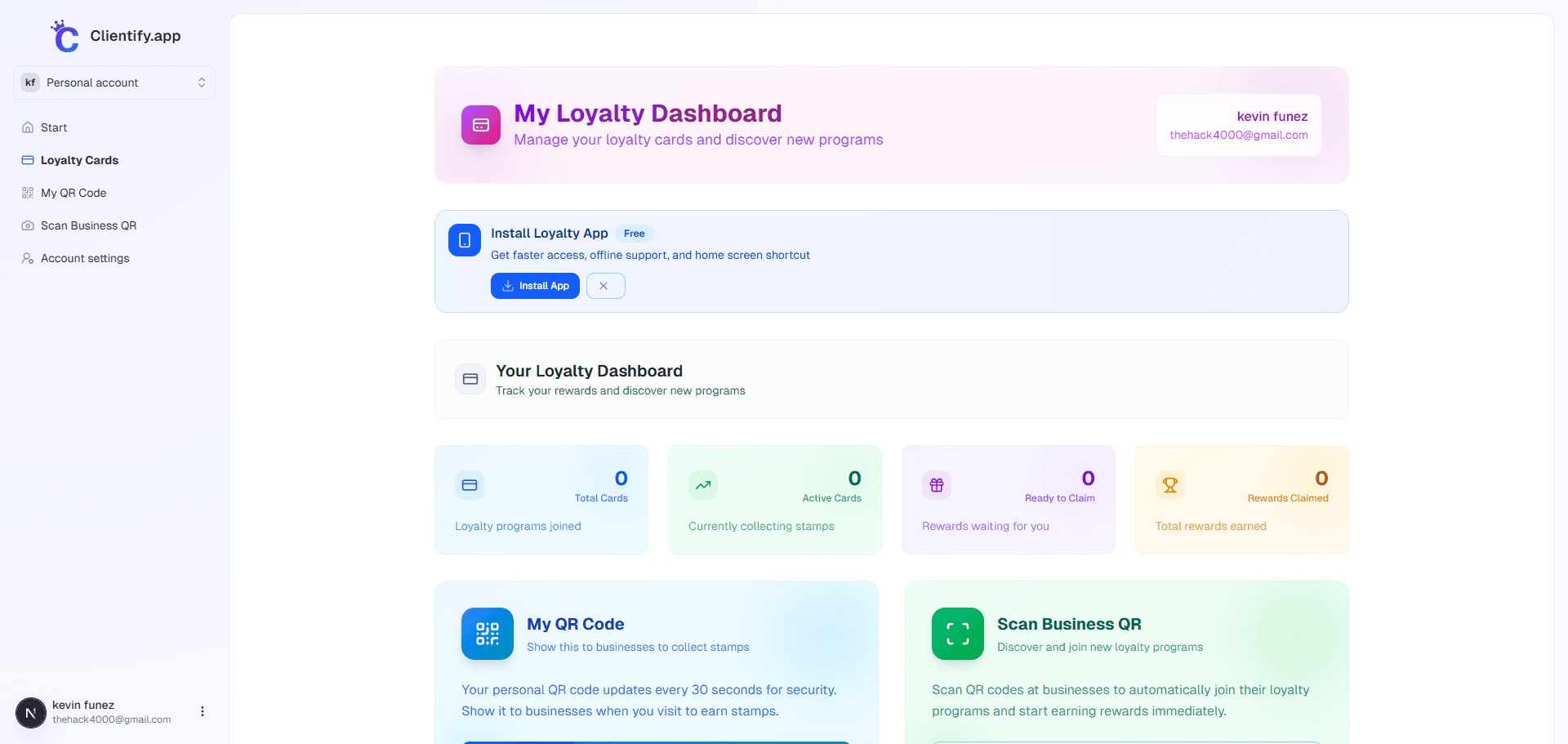Click the Ready to Claim gift icon

tap(937, 485)
